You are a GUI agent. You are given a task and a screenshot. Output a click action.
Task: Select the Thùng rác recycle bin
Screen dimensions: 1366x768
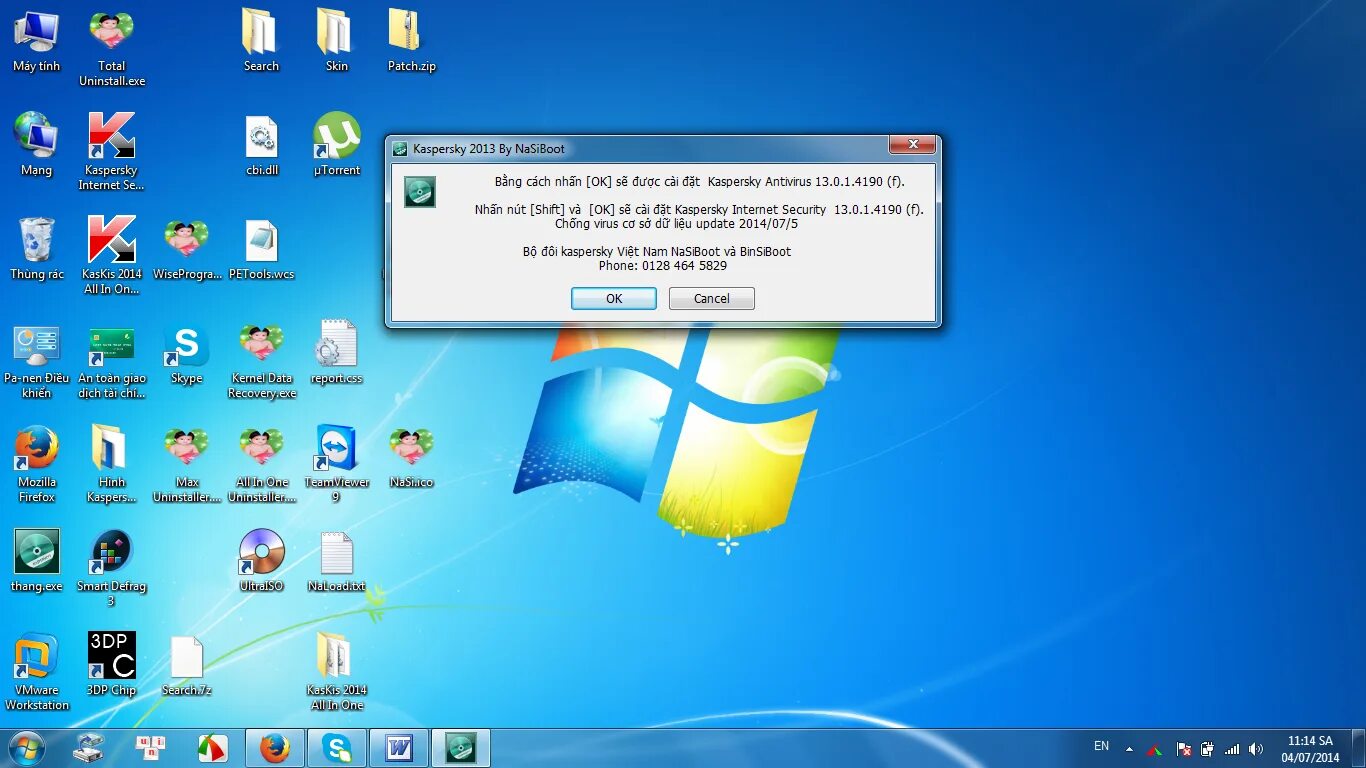[36, 250]
